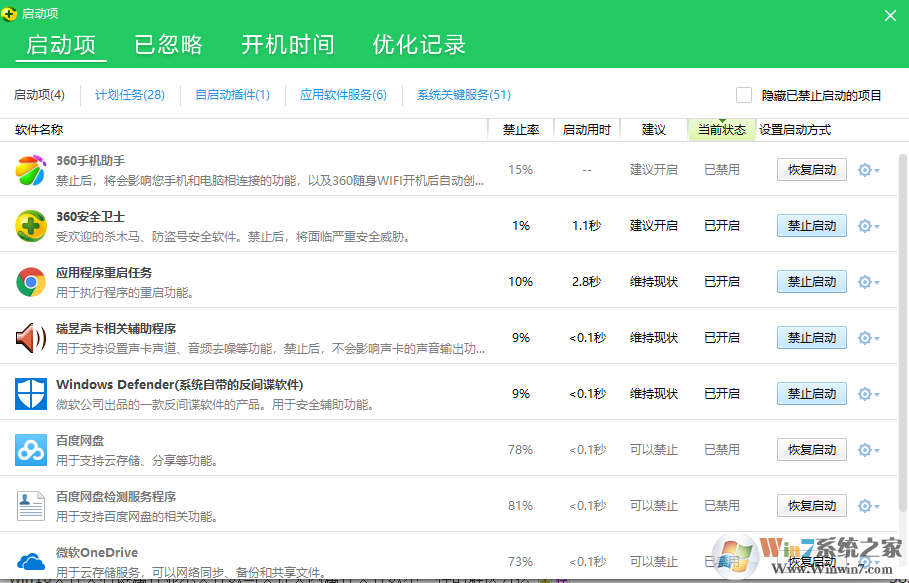Image resolution: width=909 pixels, height=583 pixels.
Task: Click the 360安全卫士 shield icon
Action: click(x=31, y=226)
